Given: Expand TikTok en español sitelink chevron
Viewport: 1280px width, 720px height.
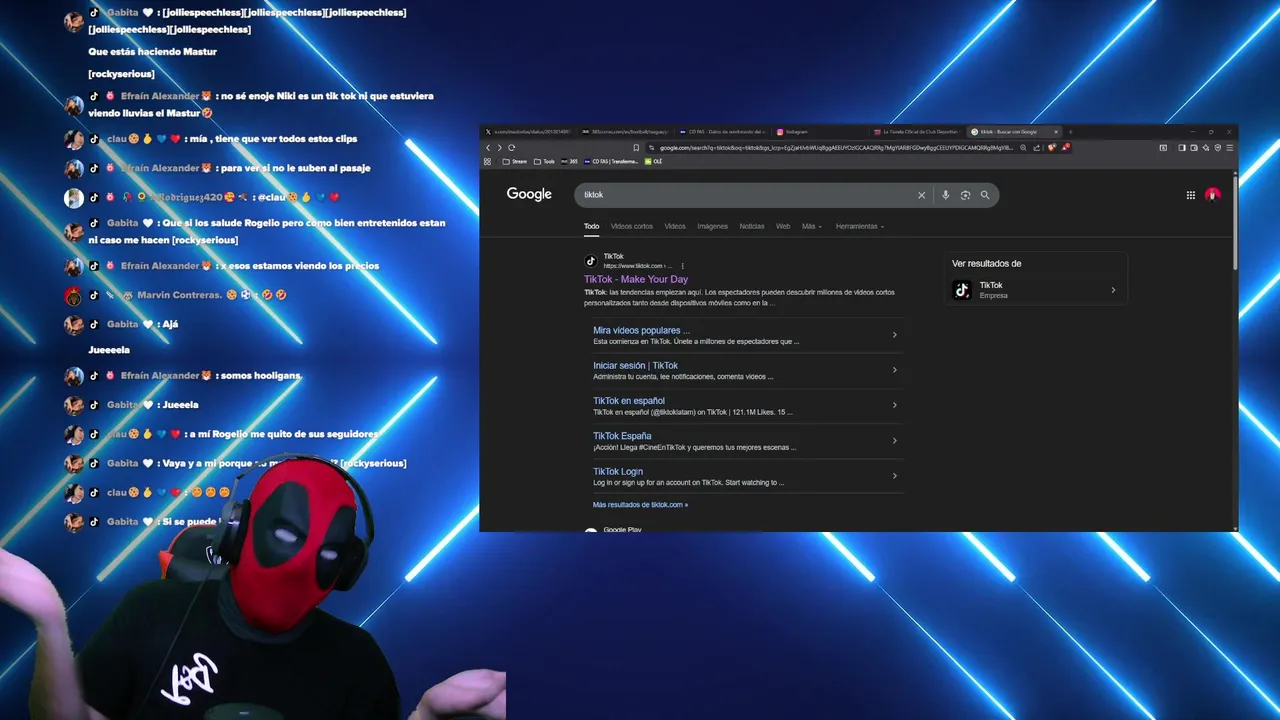Looking at the screenshot, I should tap(894, 405).
